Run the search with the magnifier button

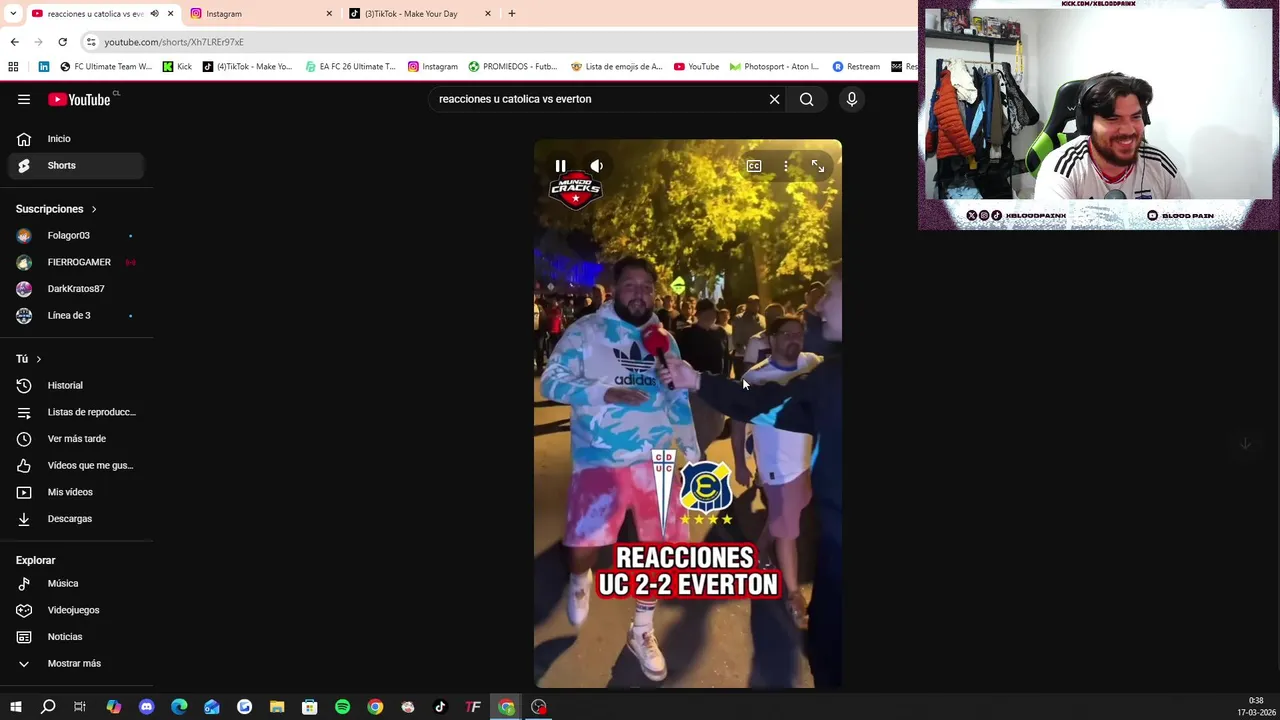pyautogui.click(x=807, y=99)
